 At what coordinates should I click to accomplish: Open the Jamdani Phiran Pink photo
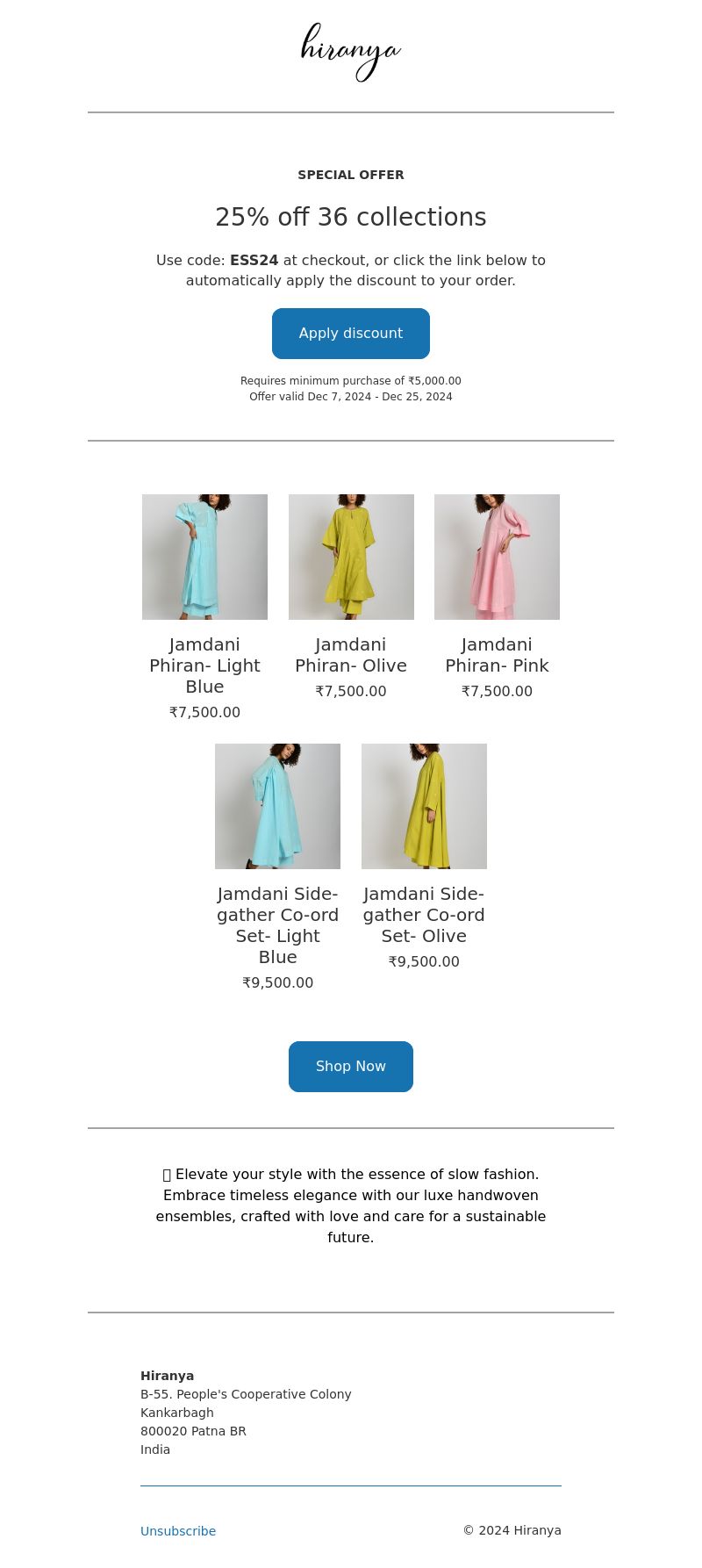[x=497, y=557]
